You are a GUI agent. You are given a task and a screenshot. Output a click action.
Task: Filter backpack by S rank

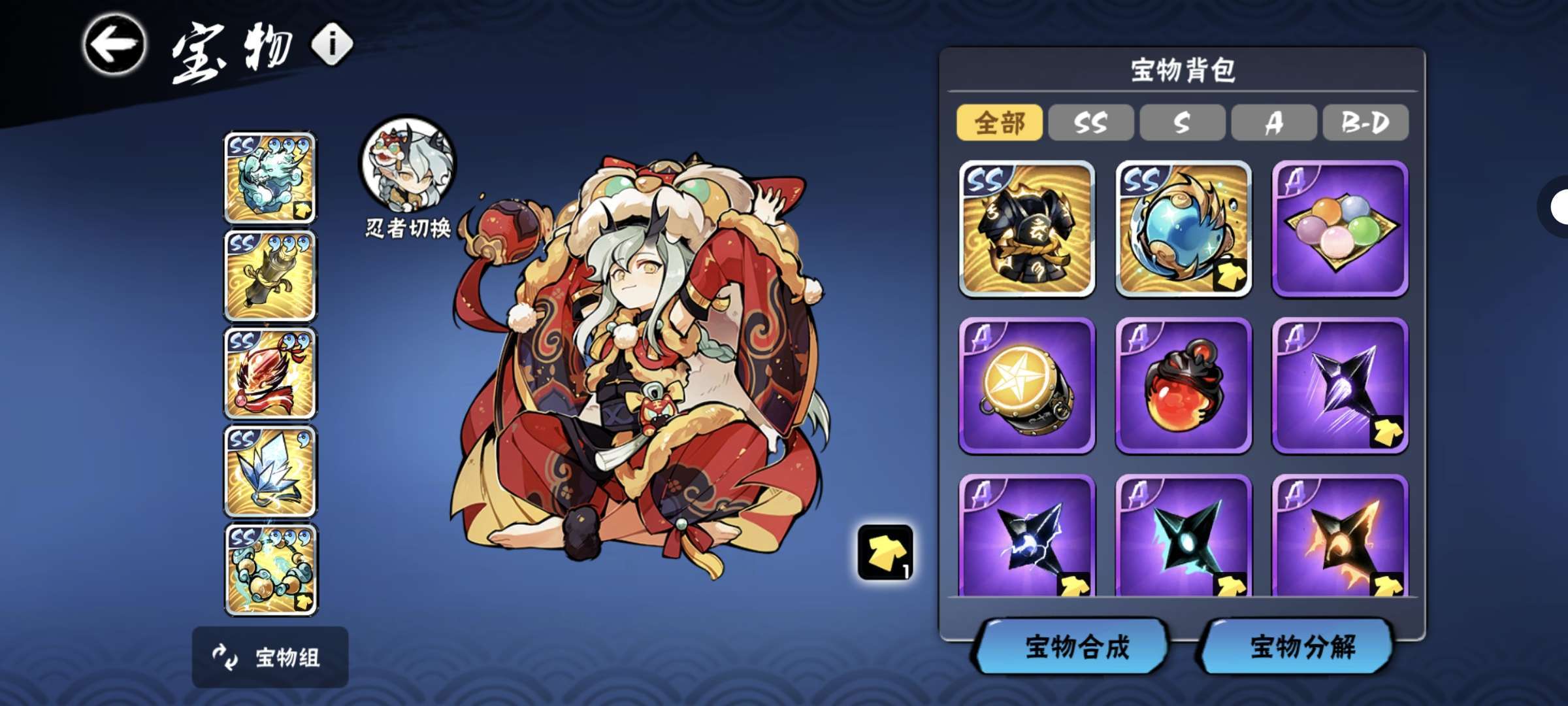[1183, 122]
